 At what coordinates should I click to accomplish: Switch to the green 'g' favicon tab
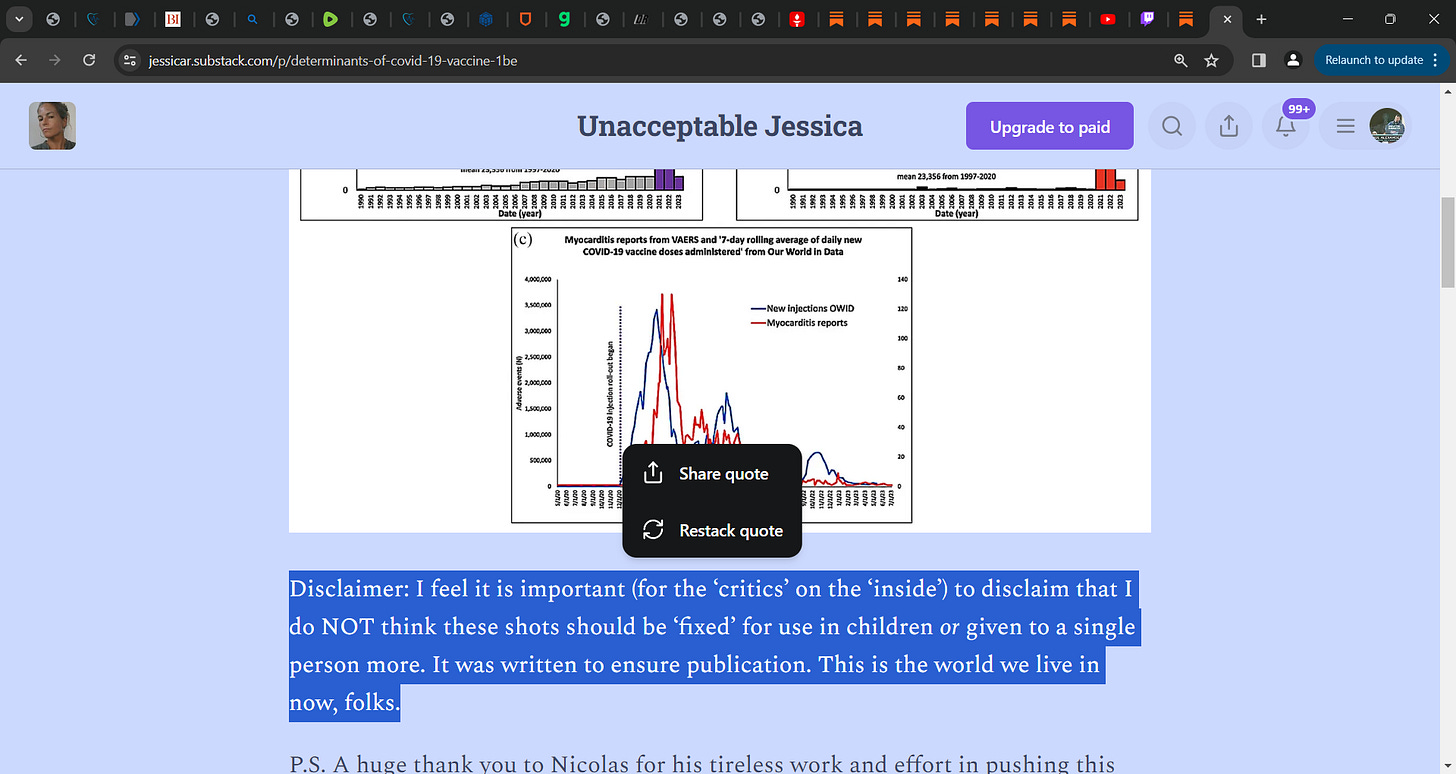pos(563,19)
